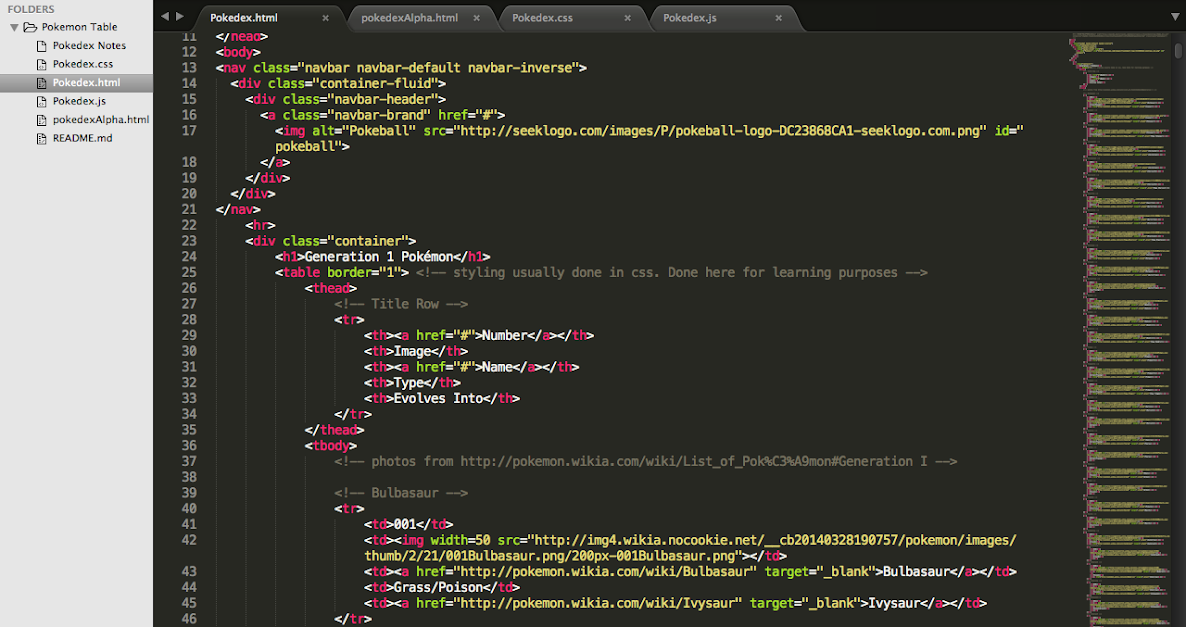Go to previous tab with left arrow
Image resolution: width=1186 pixels, height=627 pixels.
165,16
